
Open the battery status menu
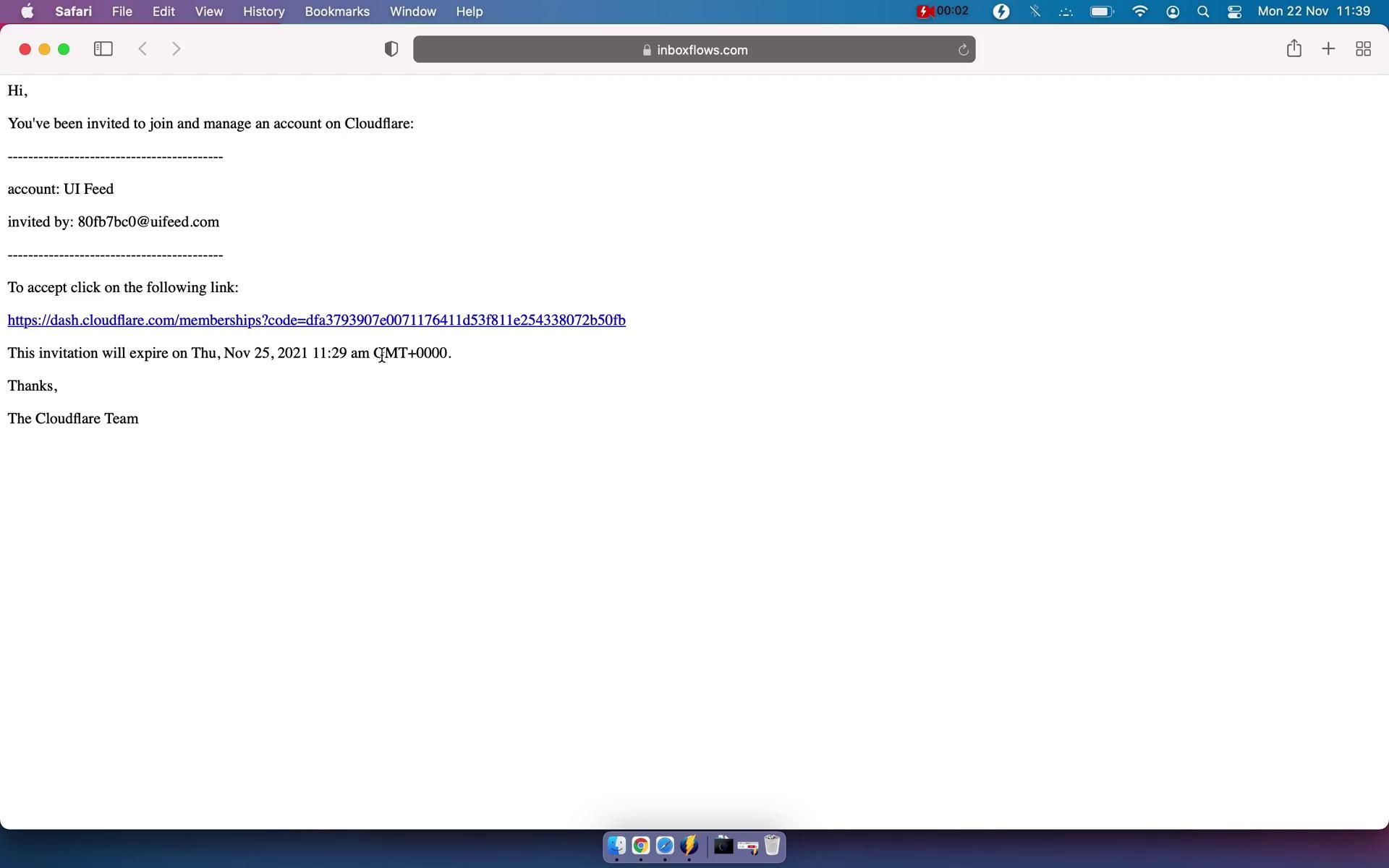pyautogui.click(x=1101, y=12)
